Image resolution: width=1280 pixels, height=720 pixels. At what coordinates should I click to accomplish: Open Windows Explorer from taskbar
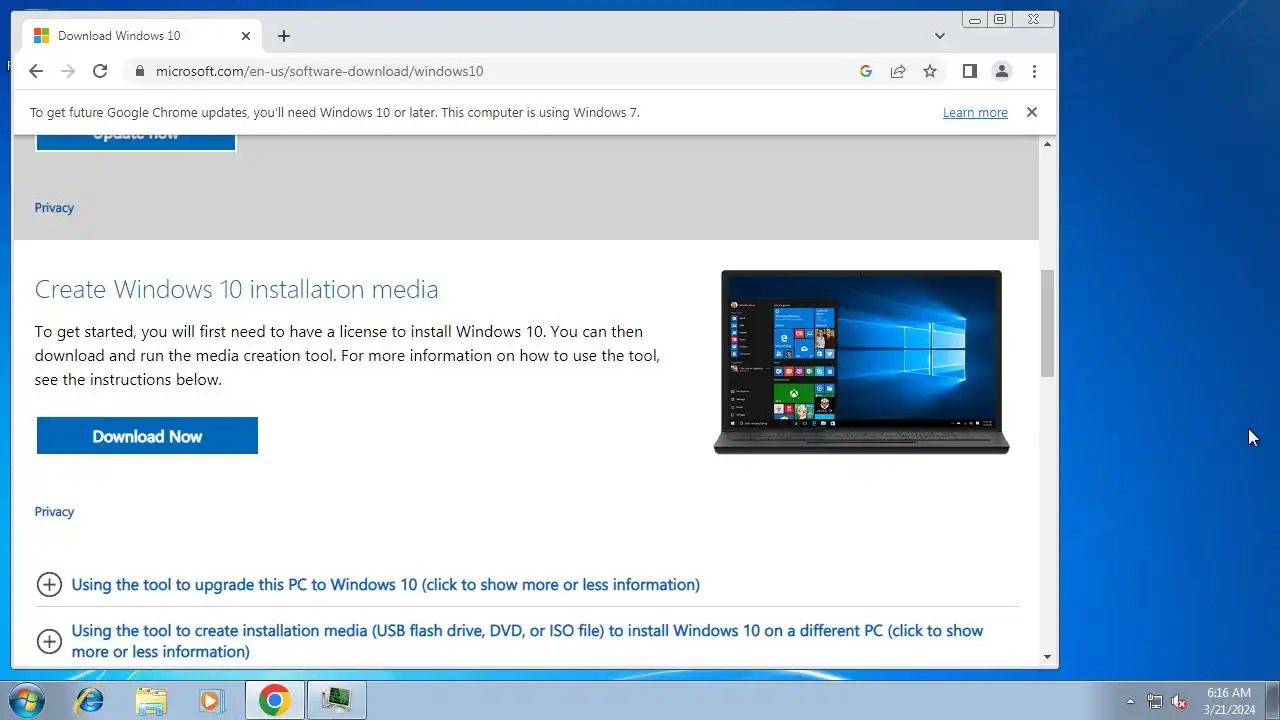click(x=151, y=700)
